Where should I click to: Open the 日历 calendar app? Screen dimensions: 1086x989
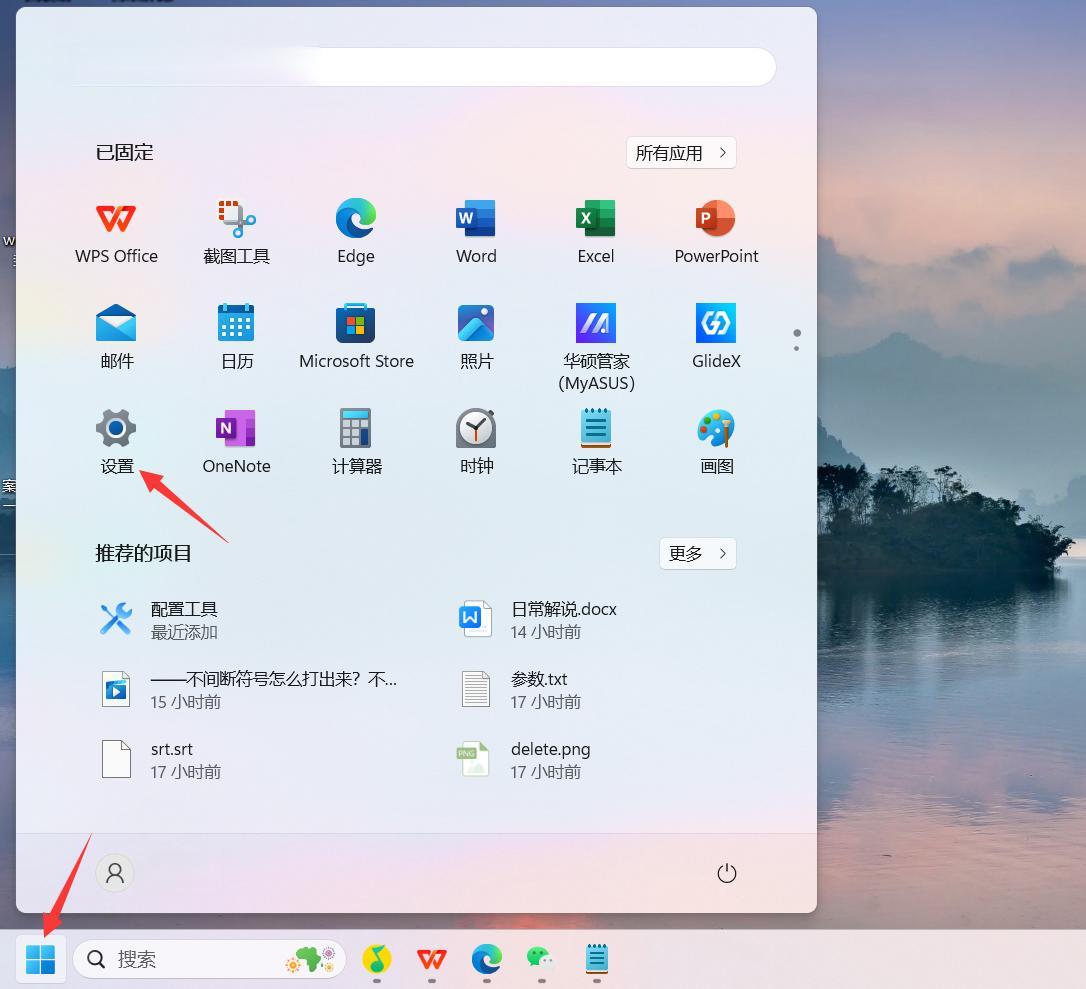click(x=236, y=337)
